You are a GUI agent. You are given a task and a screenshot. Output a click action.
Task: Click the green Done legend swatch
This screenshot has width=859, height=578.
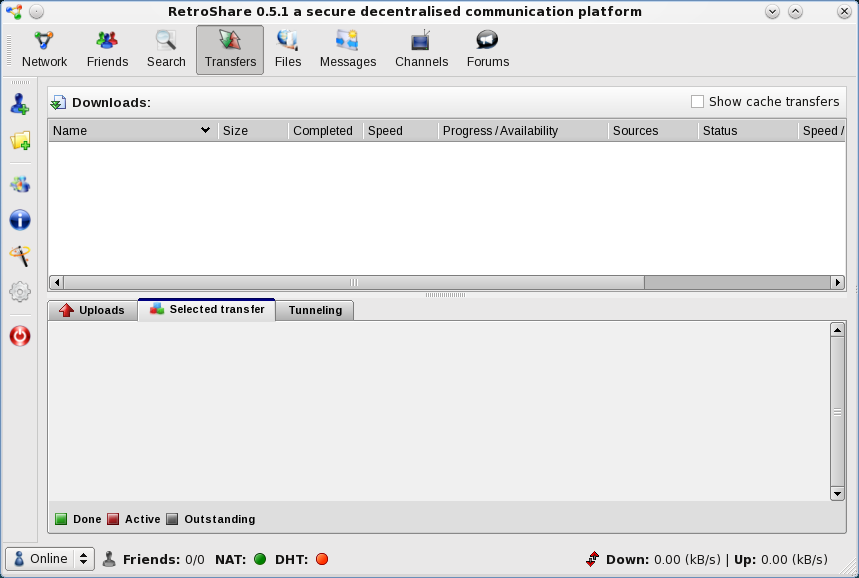tap(61, 519)
